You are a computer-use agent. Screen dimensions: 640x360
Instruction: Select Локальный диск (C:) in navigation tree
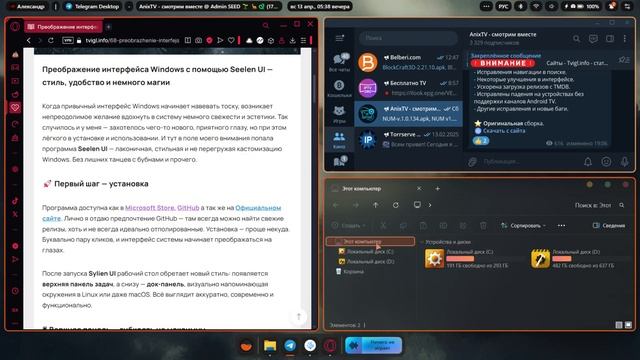click(x=367, y=252)
